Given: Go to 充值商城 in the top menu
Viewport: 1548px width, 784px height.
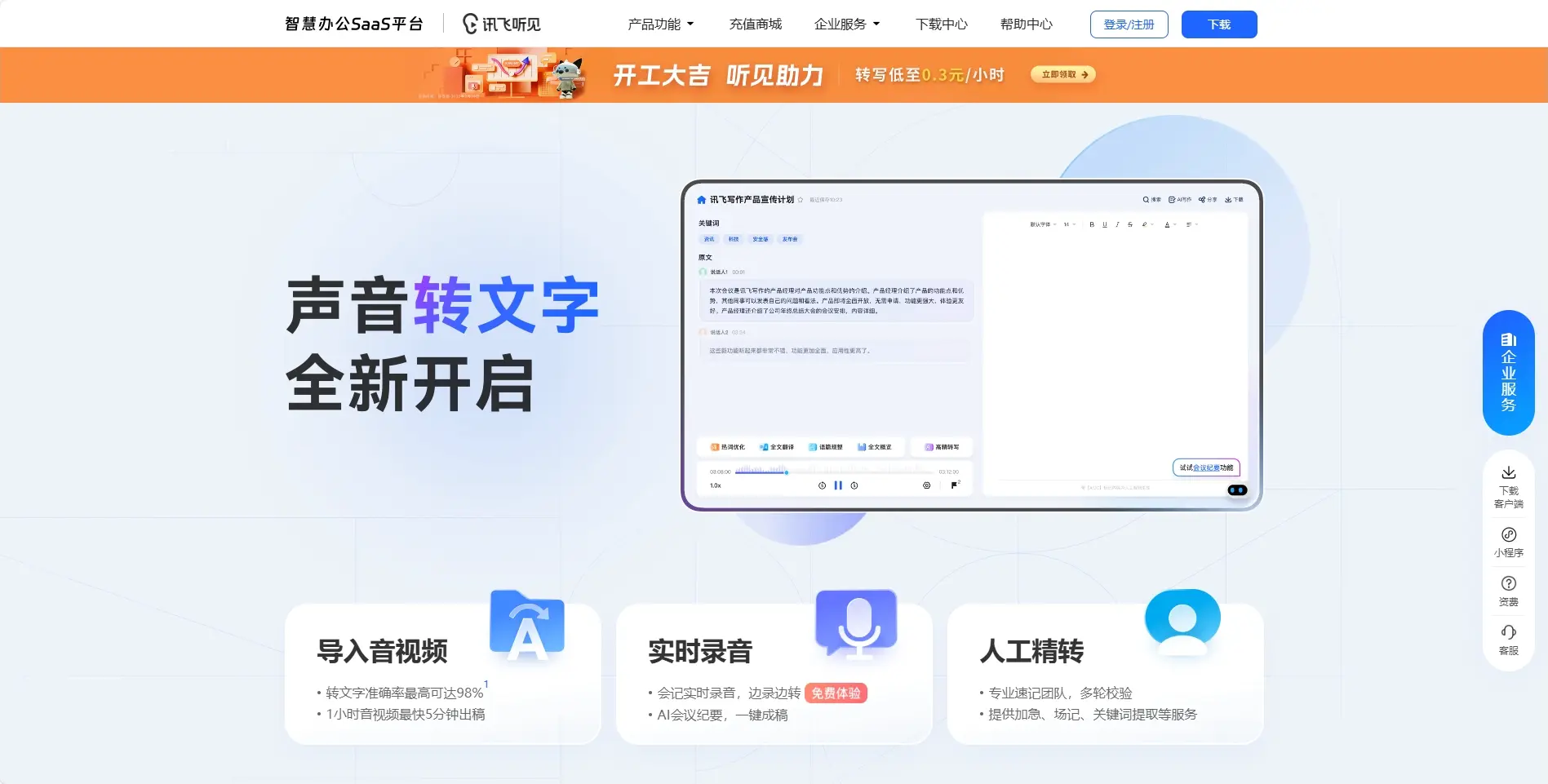Looking at the screenshot, I should pyautogui.click(x=755, y=24).
